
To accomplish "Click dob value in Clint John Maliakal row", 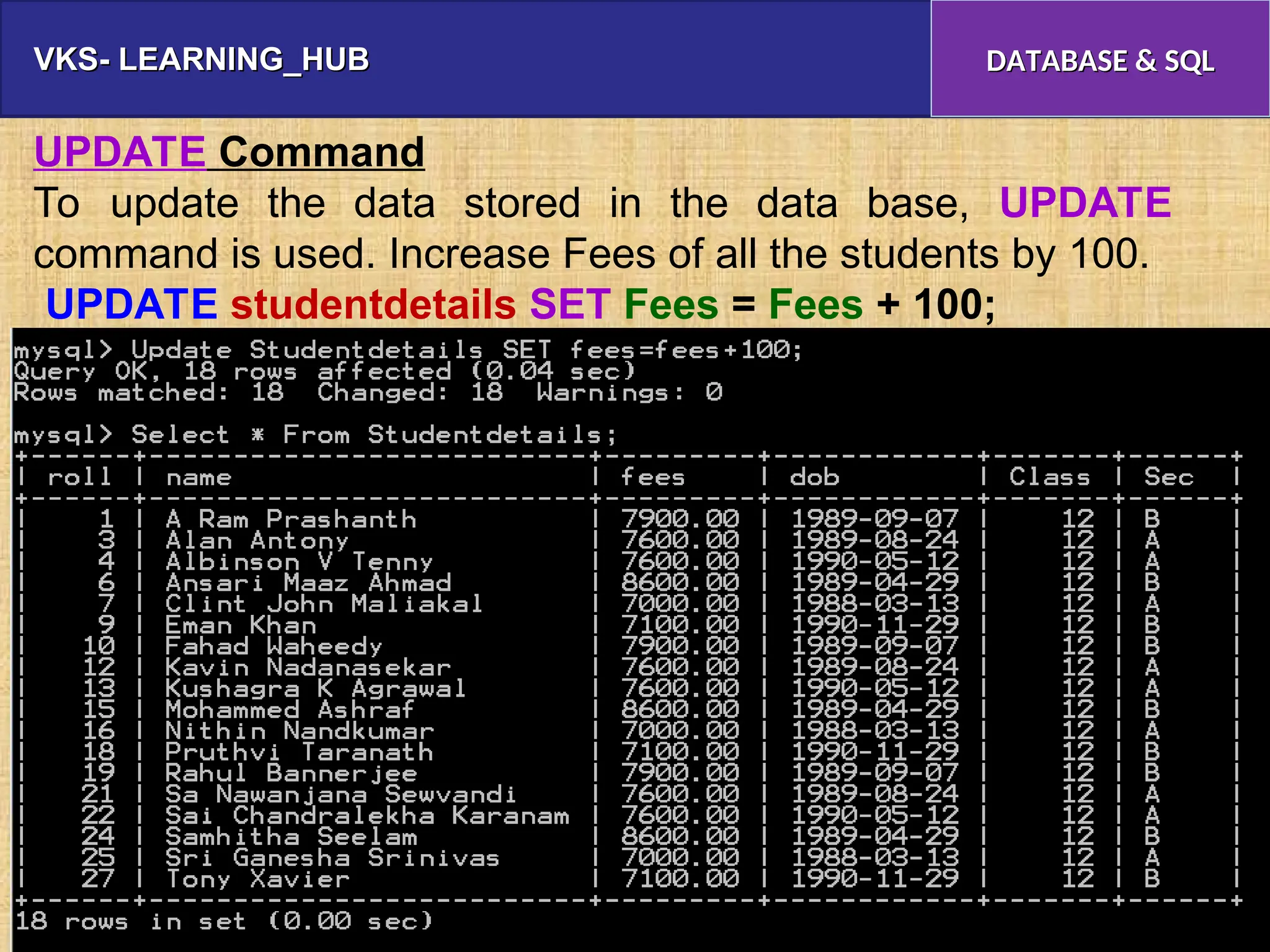I will tap(875, 604).
